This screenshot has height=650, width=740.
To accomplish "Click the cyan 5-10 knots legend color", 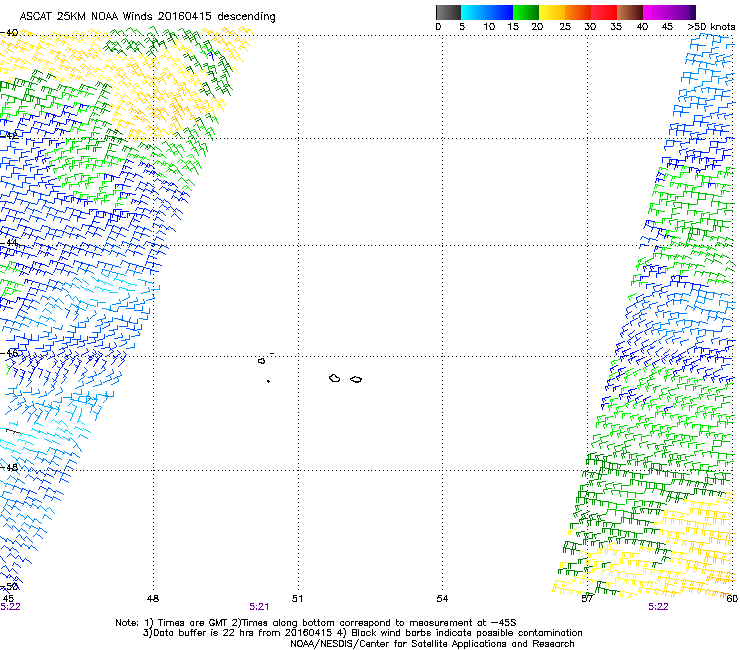I will coord(474,12).
